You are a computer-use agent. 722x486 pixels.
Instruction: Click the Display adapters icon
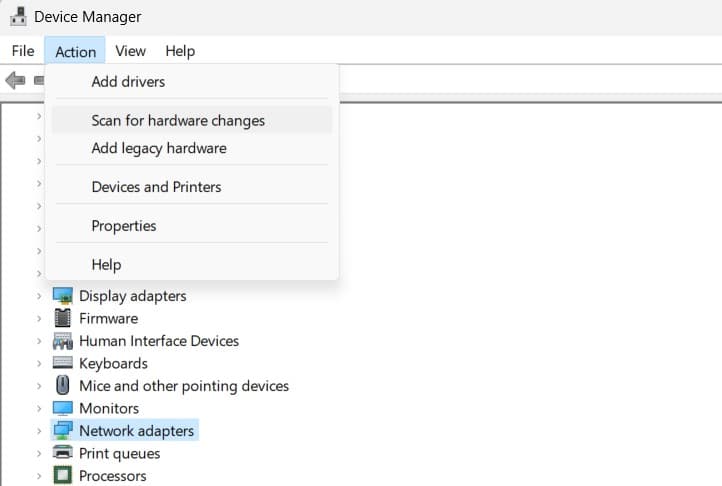[x=63, y=296]
